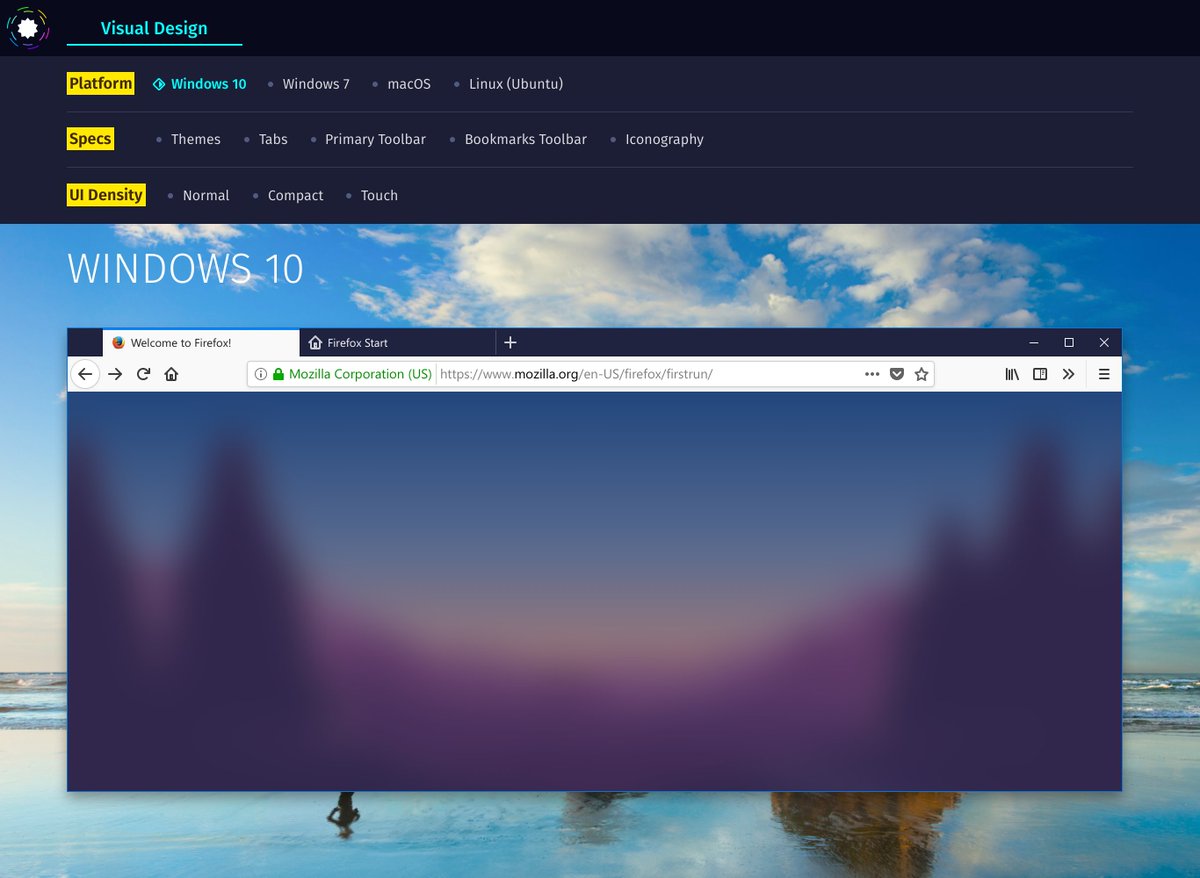
Task: Save page to Pocket icon
Action: click(x=897, y=374)
